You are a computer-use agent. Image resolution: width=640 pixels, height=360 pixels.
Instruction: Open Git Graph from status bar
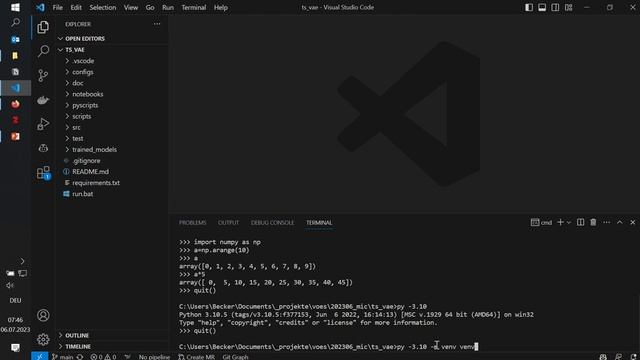point(236,357)
